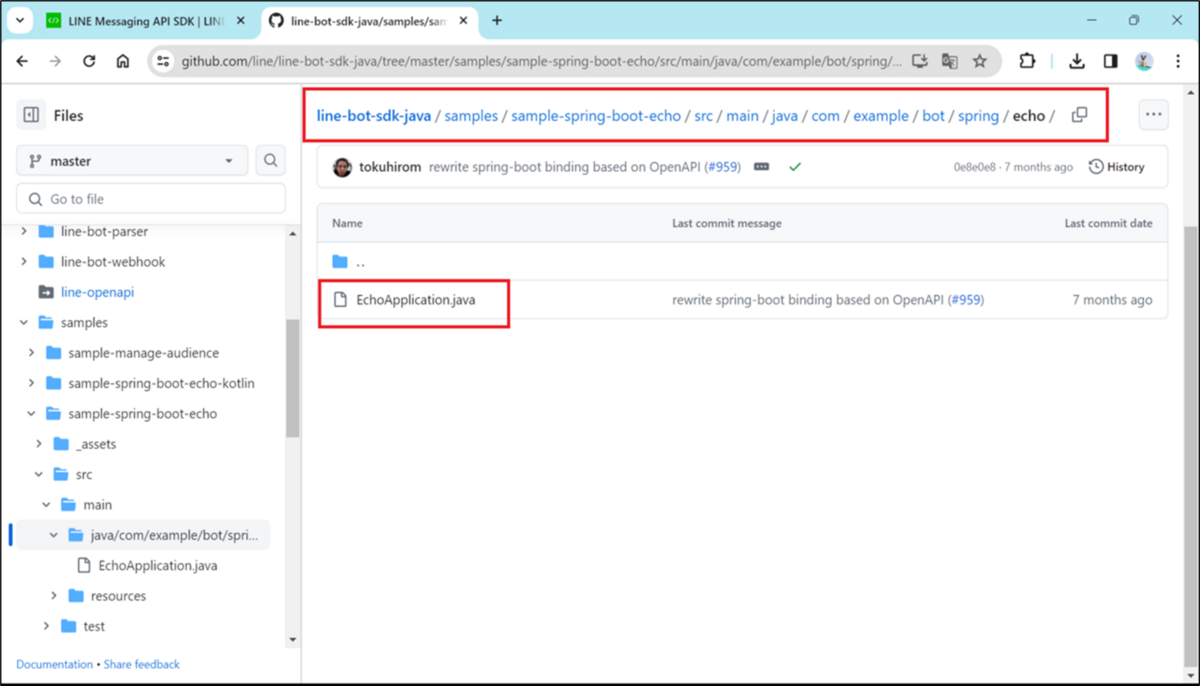The width and height of the screenshot is (1200, 686).
Task: Toggle the browser side panel
Action: pyautogui.click(x=1110, y=61)
